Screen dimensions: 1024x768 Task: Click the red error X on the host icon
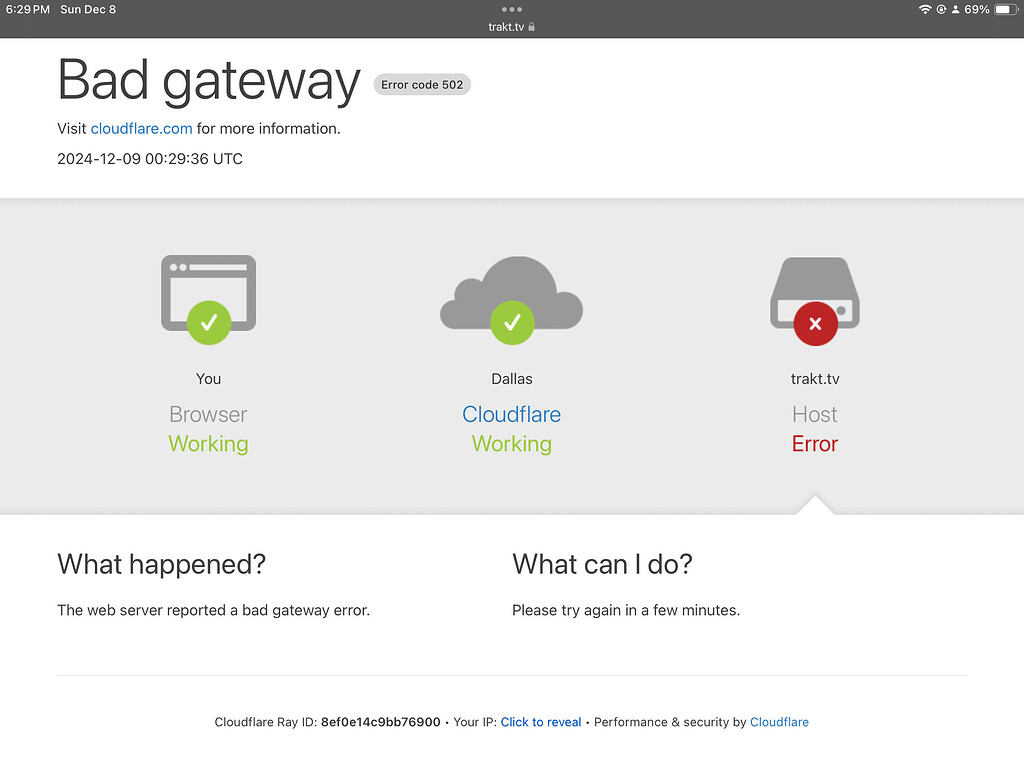tap(815, 323)
